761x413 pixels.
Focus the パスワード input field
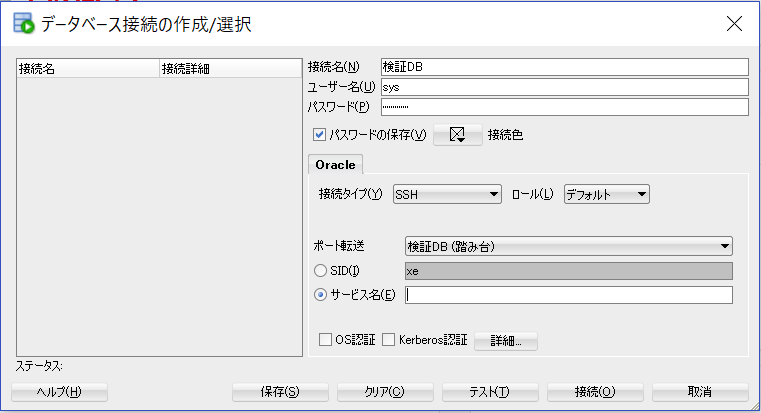pyautogui.click(x=565, y=107)
